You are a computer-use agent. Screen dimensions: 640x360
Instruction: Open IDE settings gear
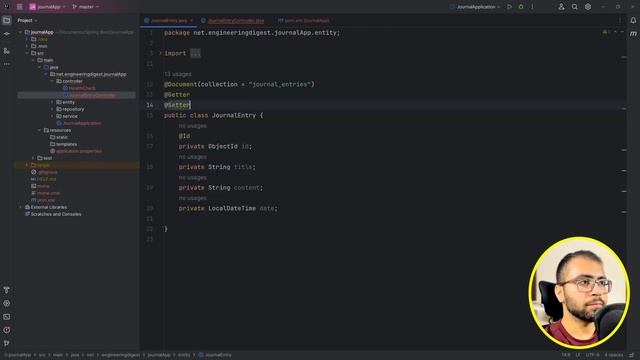coord(588,7)
